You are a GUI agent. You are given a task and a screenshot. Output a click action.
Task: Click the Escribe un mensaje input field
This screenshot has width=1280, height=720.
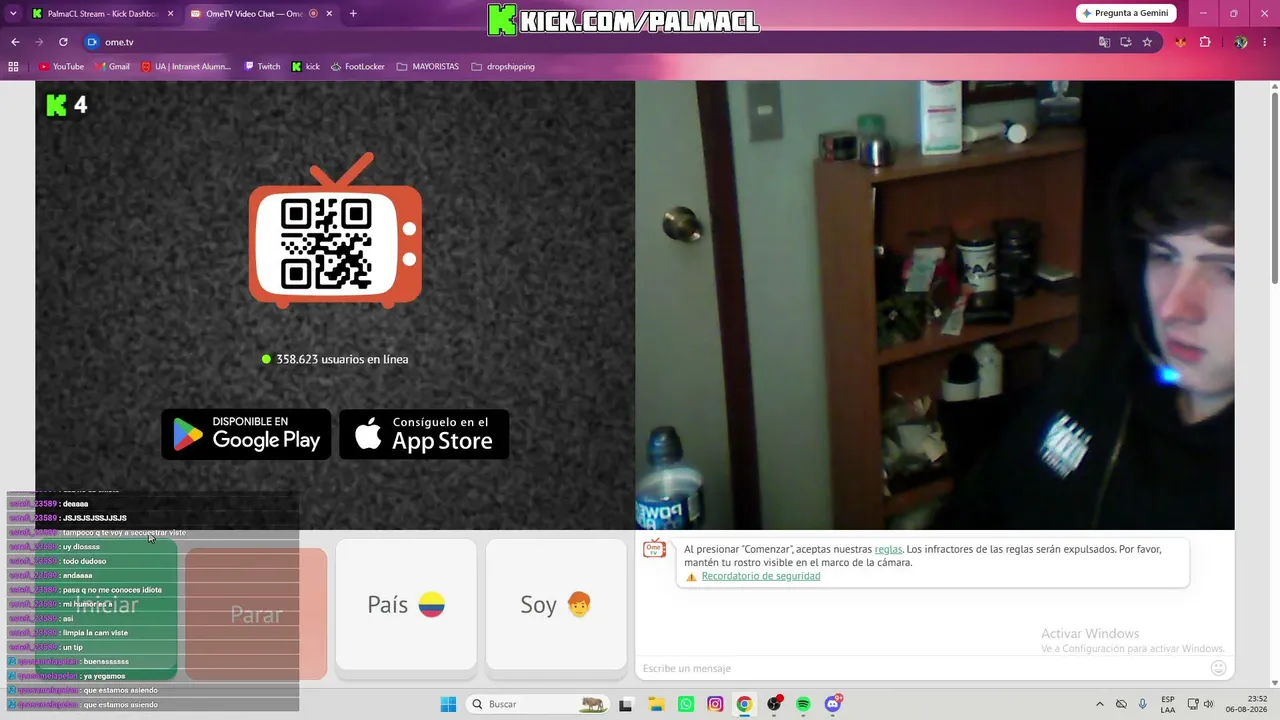(x=922, y=668)
